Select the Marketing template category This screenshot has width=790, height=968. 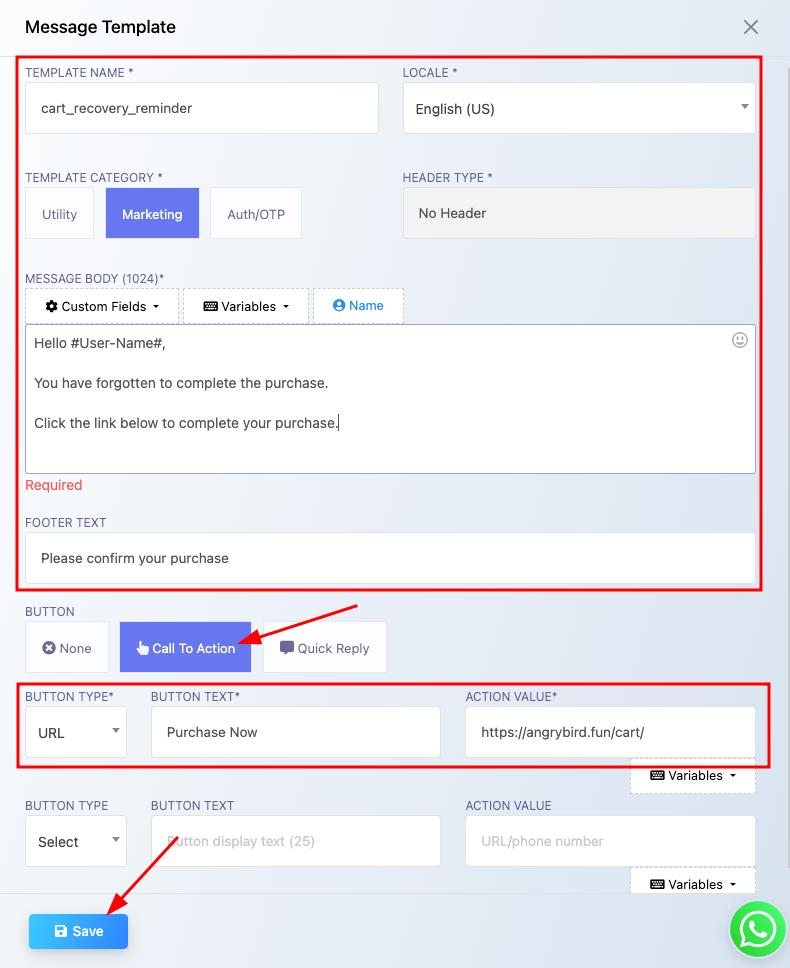tap(152, 214)
